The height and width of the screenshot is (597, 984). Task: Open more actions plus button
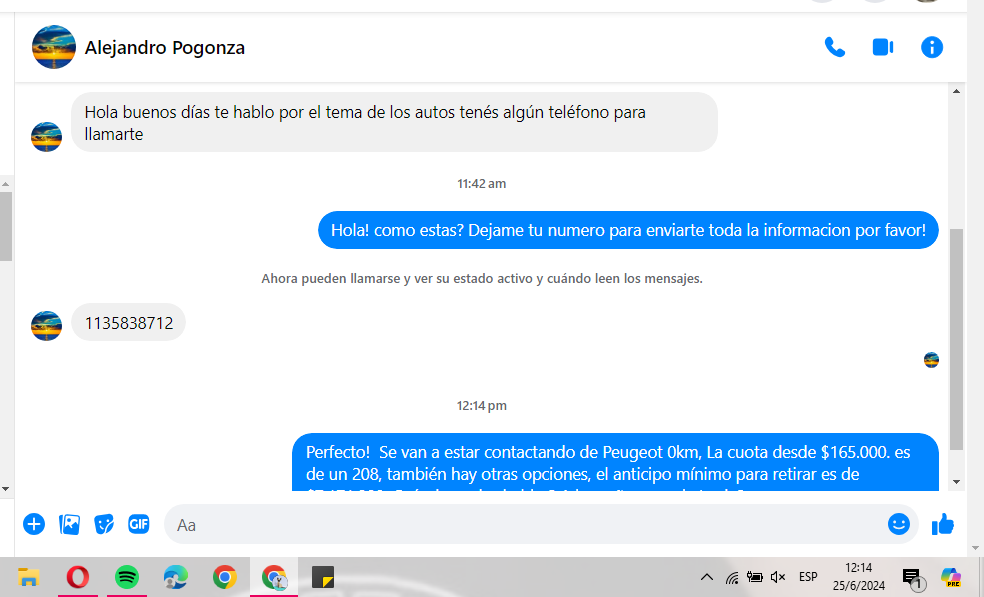(x=34, y=524)
